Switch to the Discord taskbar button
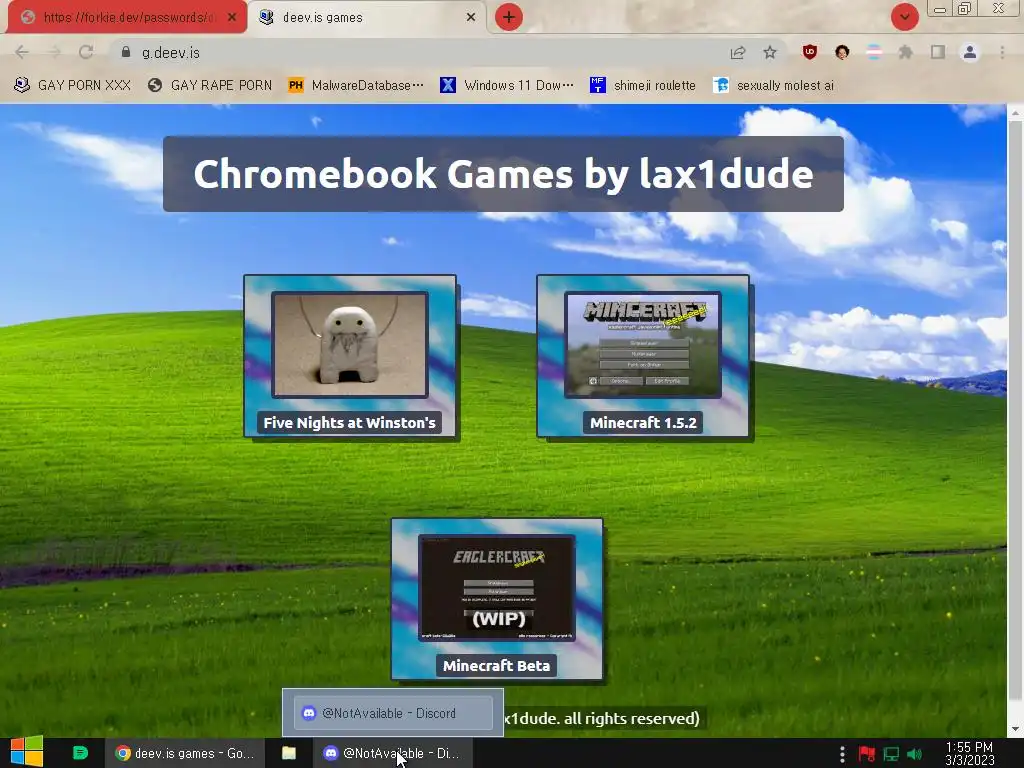 (392, 753)
